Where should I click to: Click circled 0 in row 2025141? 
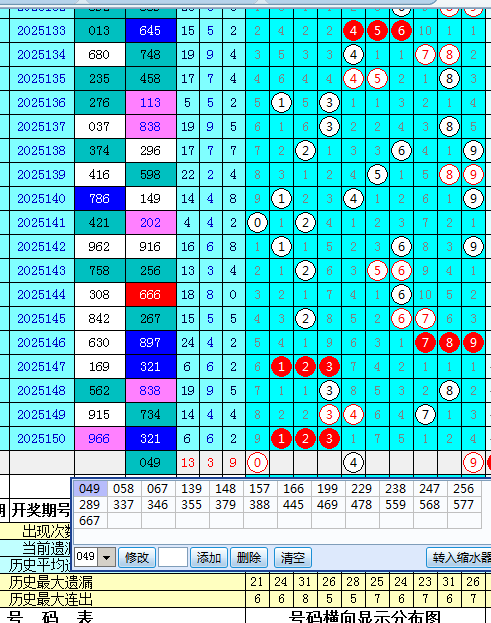point(257,222)
